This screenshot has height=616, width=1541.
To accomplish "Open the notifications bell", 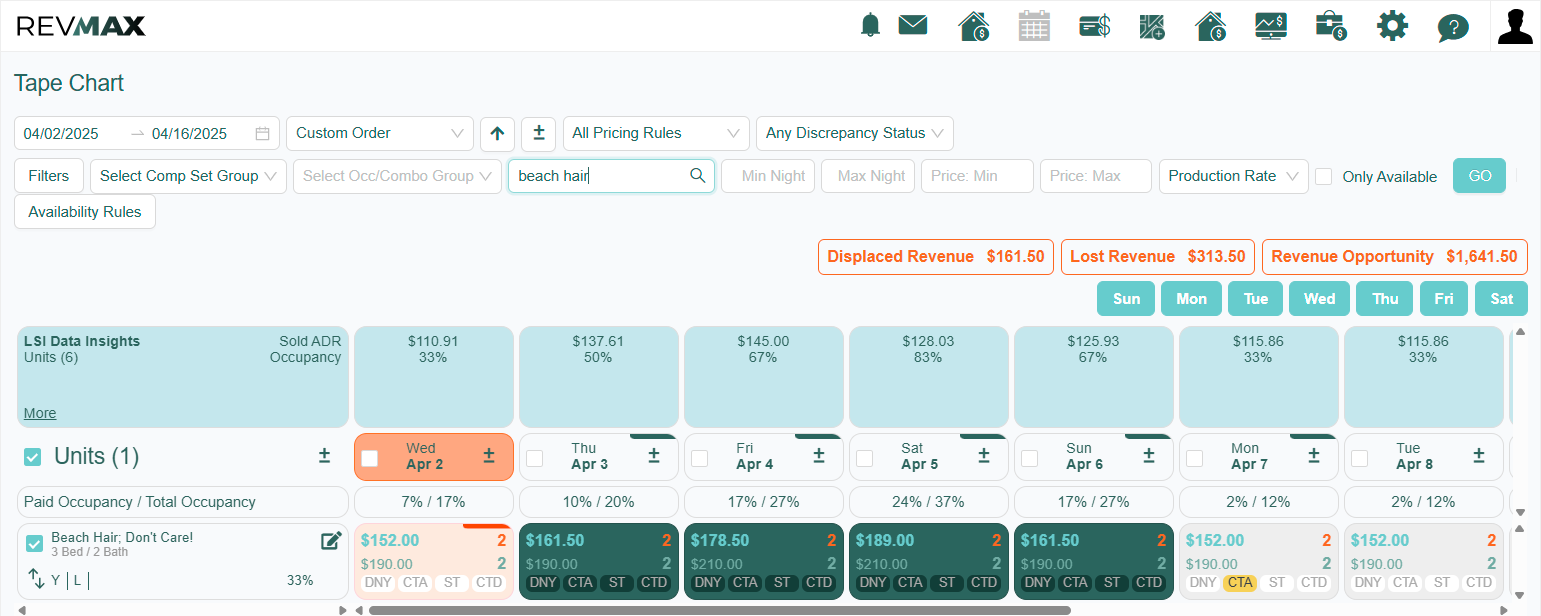I will click(x=870, y=26).
